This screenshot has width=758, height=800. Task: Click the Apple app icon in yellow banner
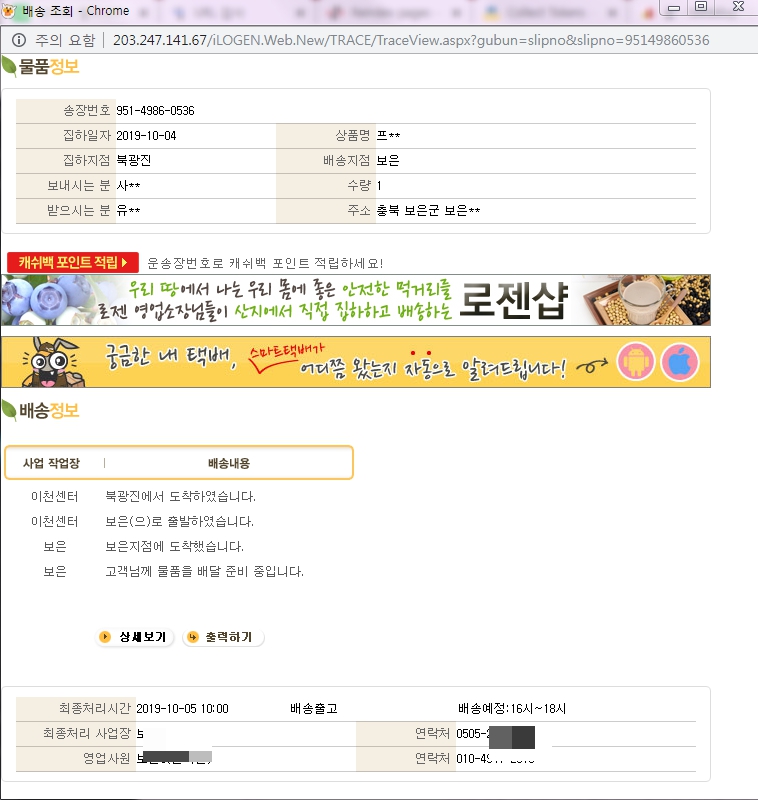click(681, 362)
